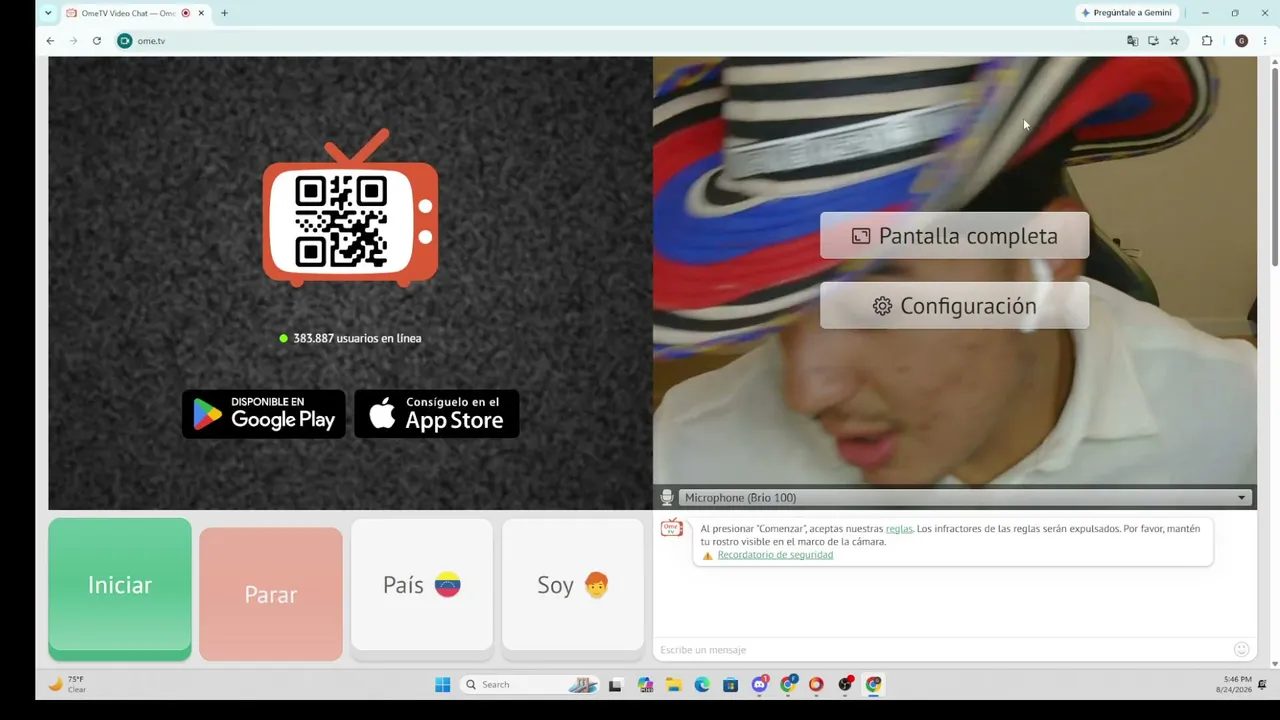The image size is (1280, 720).
Task: Click the install app icon in address bar
Action: 1153,41
